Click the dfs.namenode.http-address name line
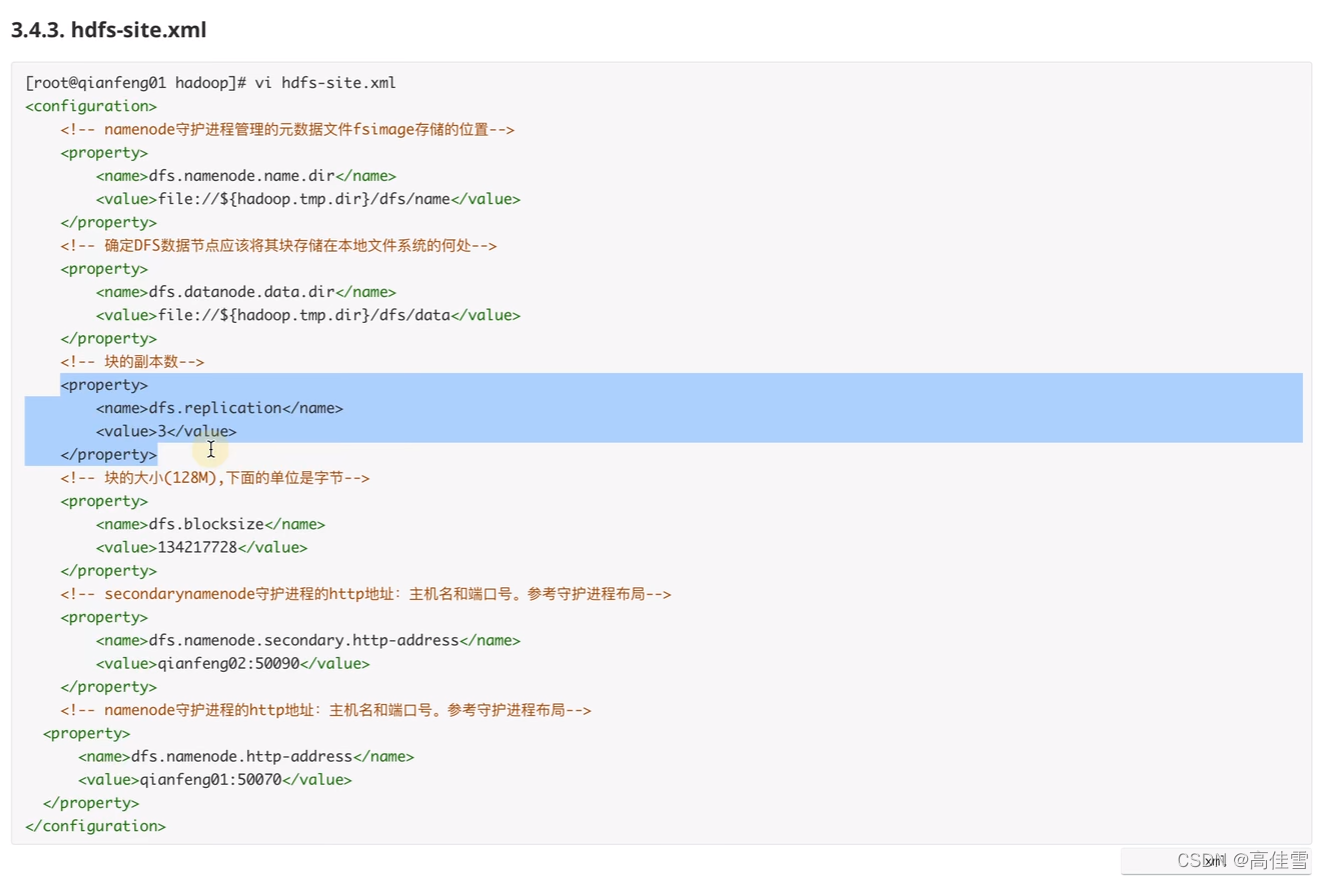 click(246, 756)
